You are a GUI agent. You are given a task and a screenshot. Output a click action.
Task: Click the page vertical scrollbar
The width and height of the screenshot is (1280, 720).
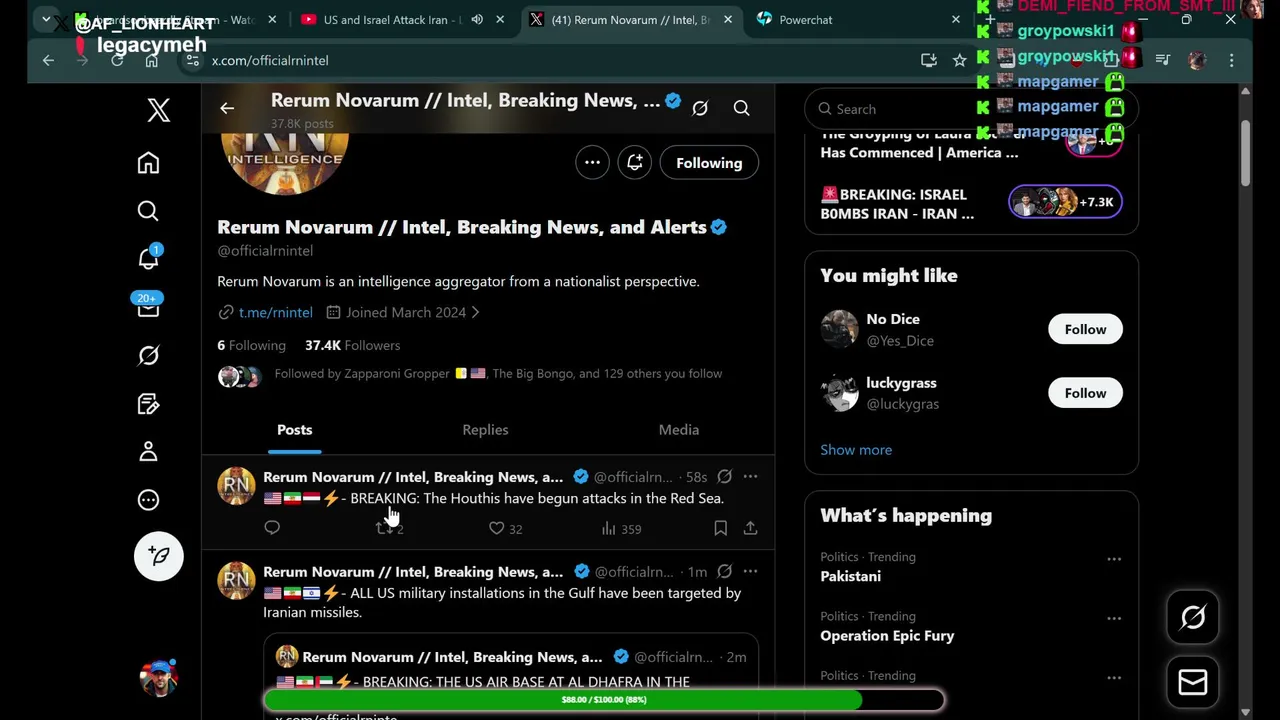tap(1245, 153)
